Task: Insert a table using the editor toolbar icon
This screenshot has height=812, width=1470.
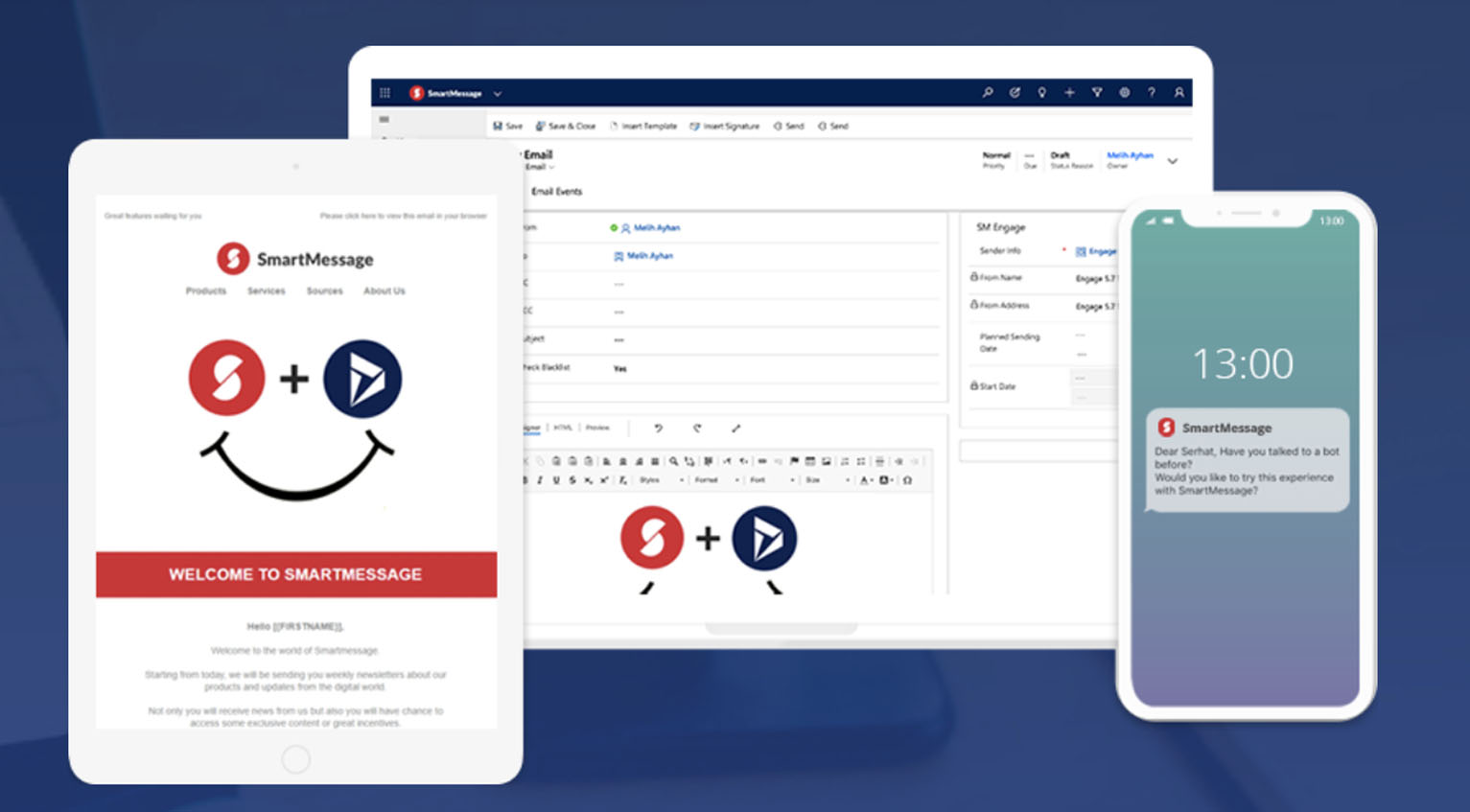Action: click(810, 461)
